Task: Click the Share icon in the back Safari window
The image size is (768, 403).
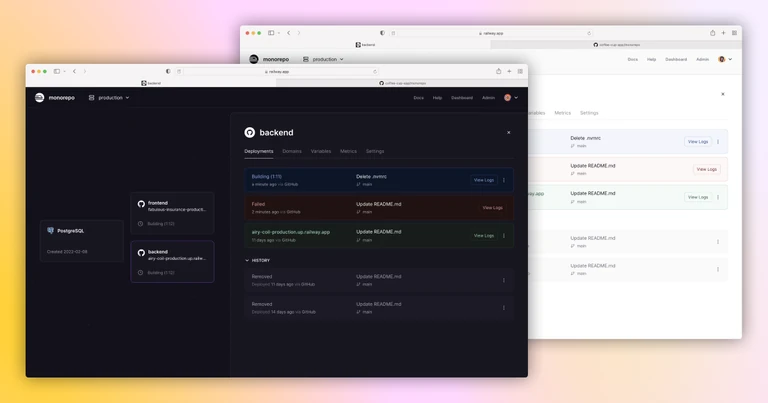Action: click(713, 33)
